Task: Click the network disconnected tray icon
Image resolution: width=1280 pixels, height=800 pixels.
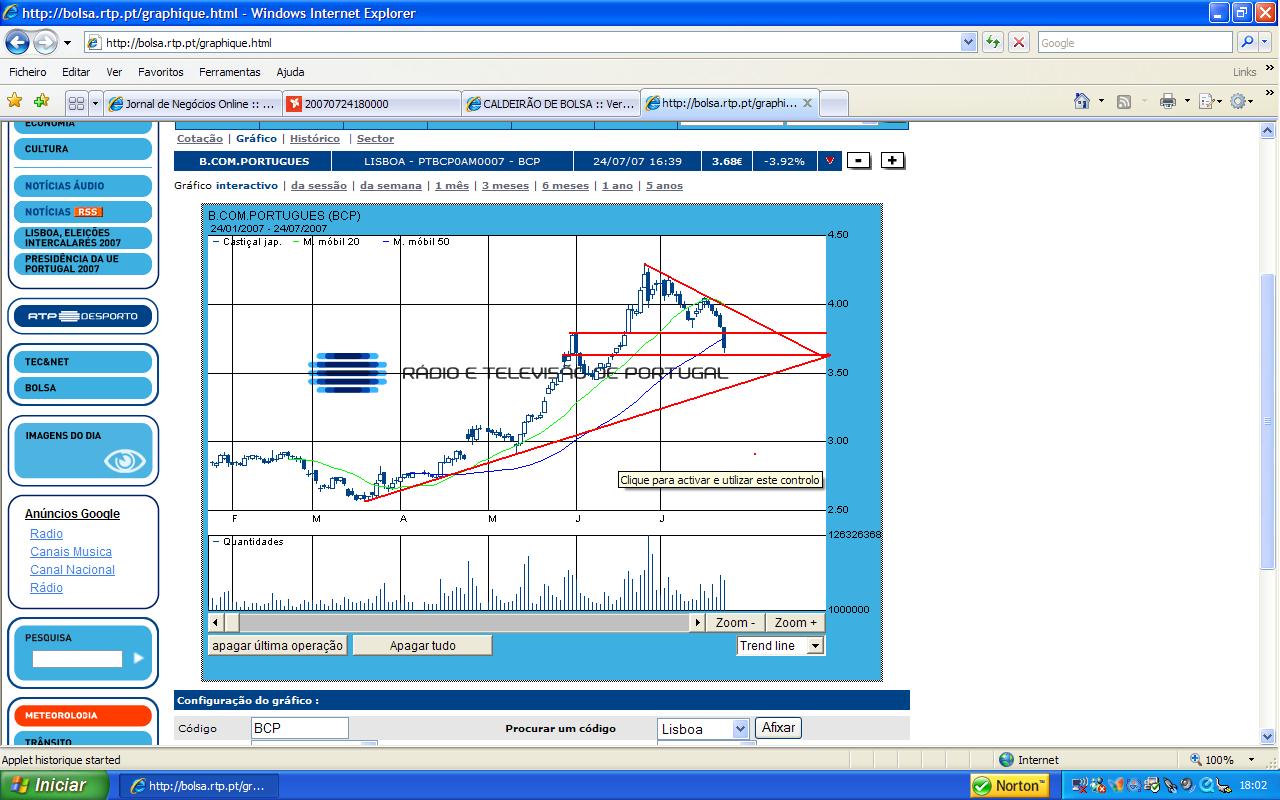Action: point(1080,785)
